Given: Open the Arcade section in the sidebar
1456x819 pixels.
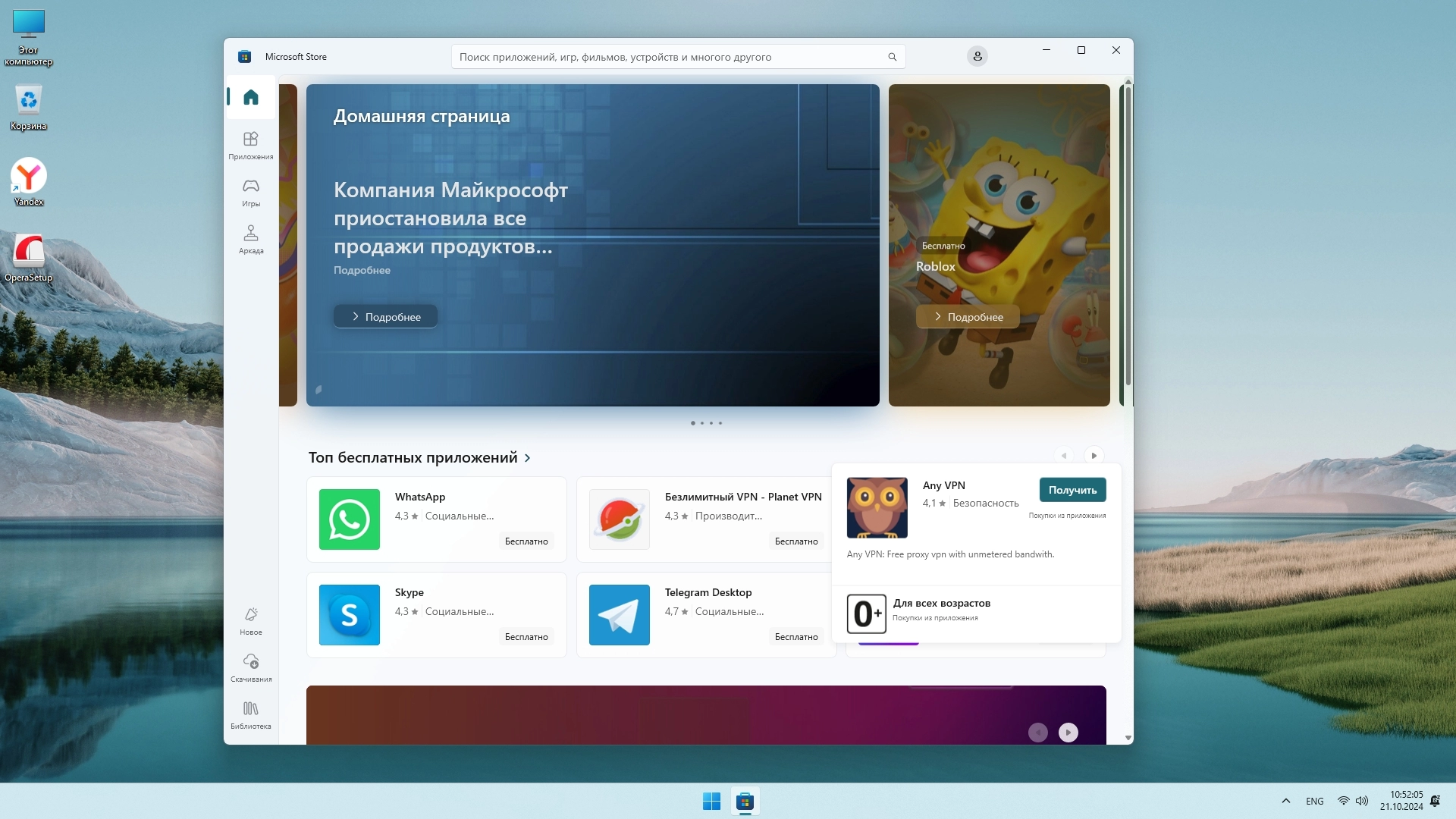Looking at the screenshot, I should click(251, 239).
